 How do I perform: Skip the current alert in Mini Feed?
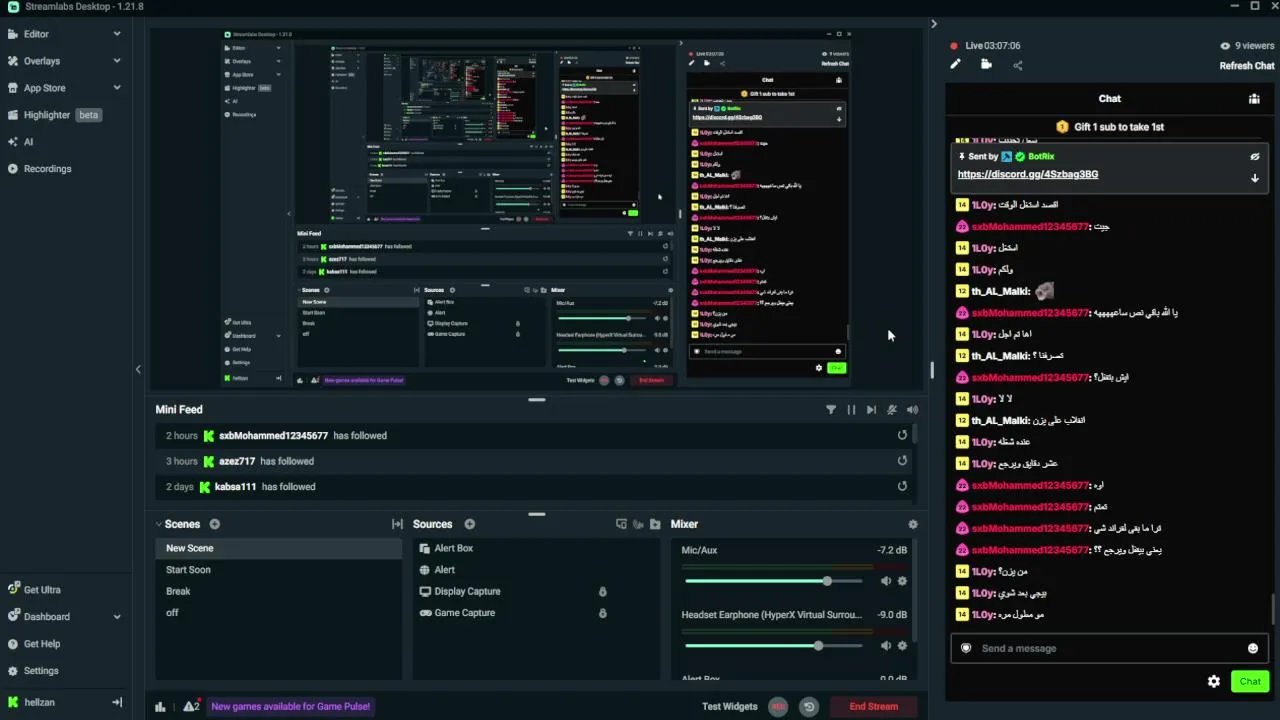[871, 410]
